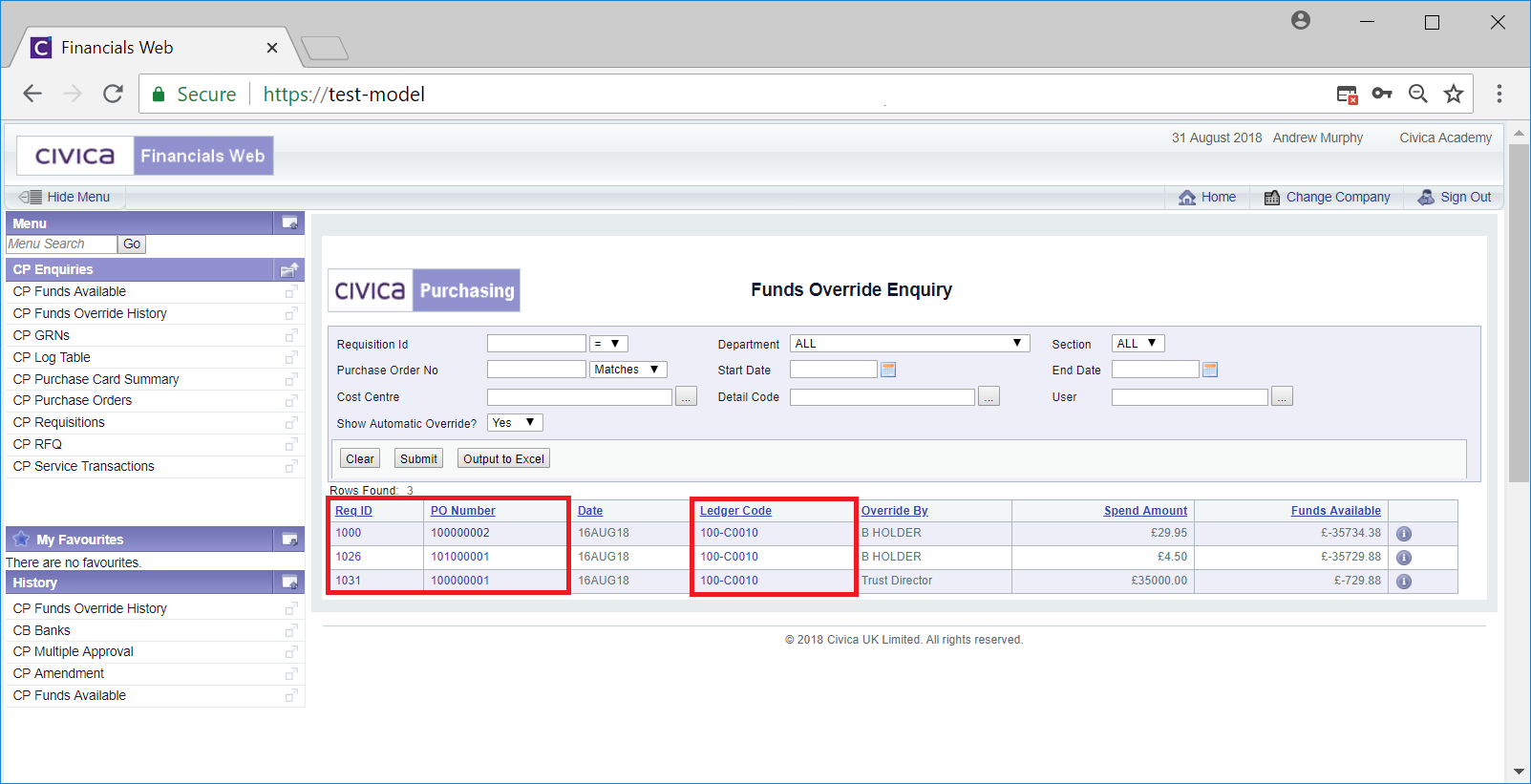The width and height of the screenshot is (1531, 784).
Task: Click the Requisition Id input field
Action: coord(537,344)
